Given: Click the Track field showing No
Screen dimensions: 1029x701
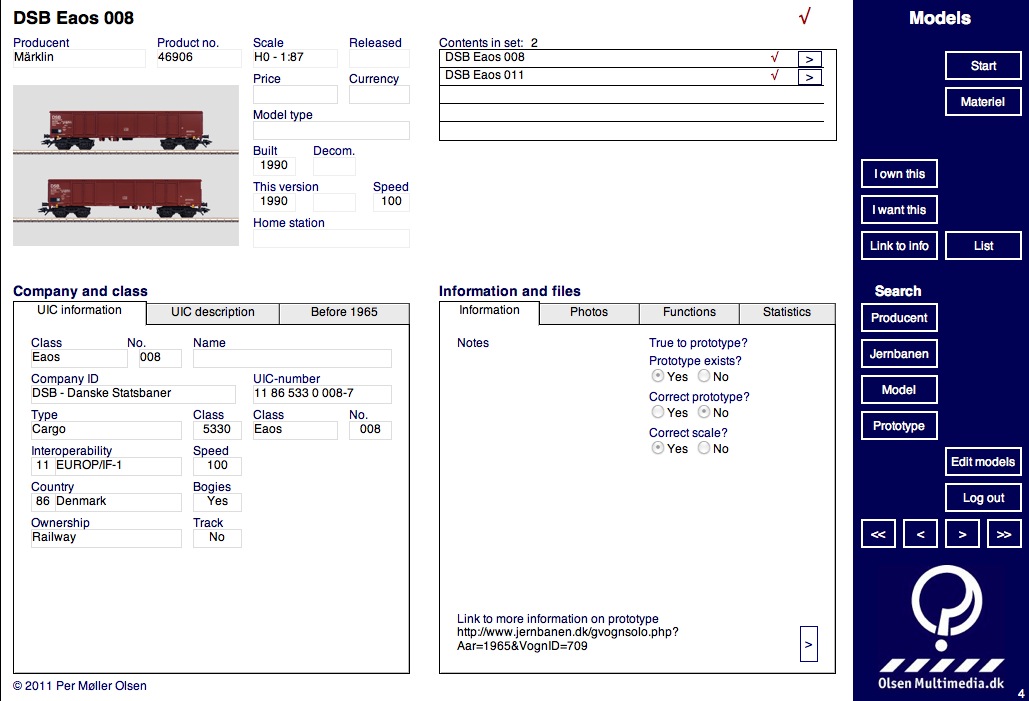Looking at the screenshot, I should point(217,538).
